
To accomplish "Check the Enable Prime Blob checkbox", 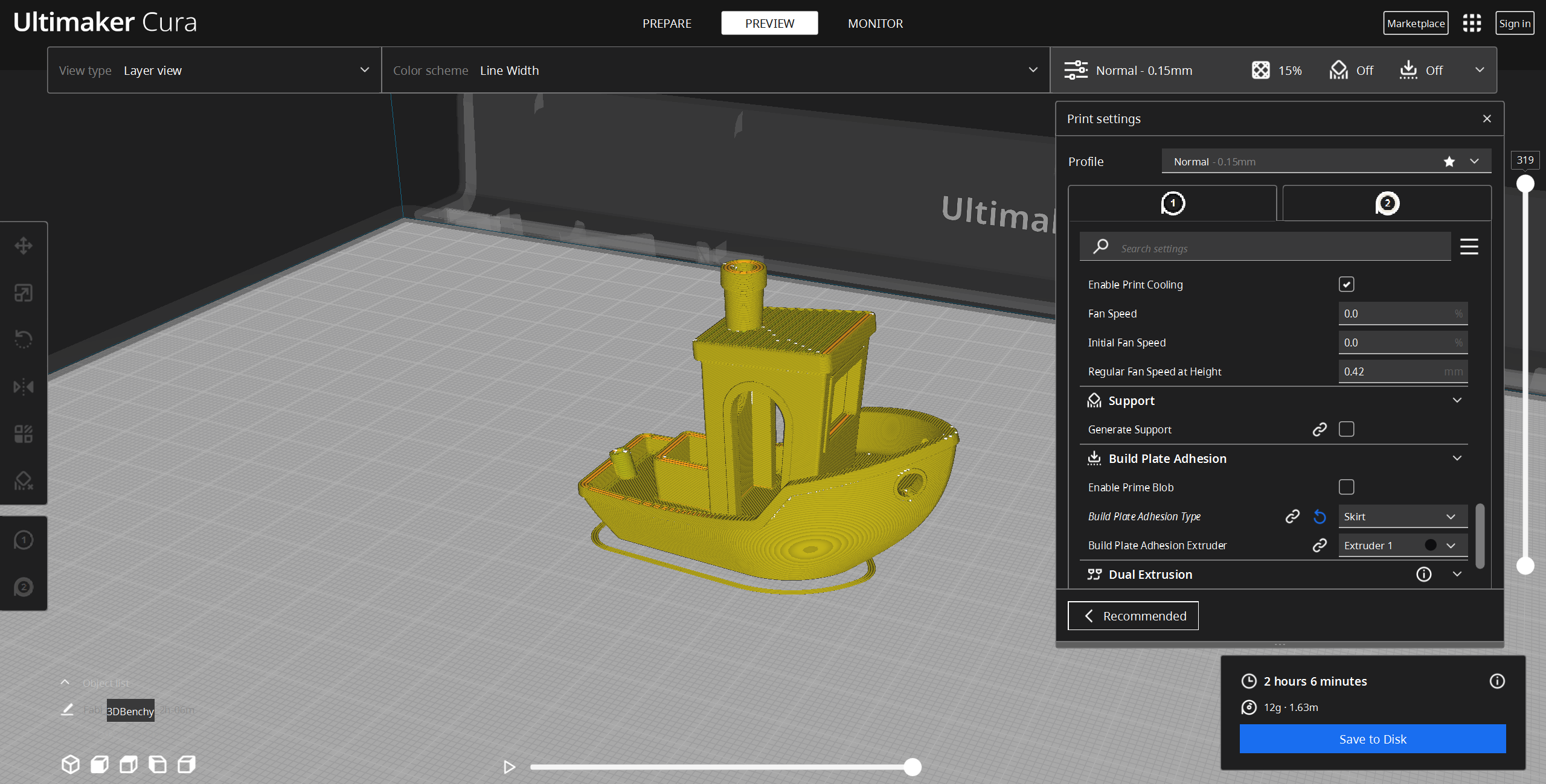I will (x=1346, y=487).
